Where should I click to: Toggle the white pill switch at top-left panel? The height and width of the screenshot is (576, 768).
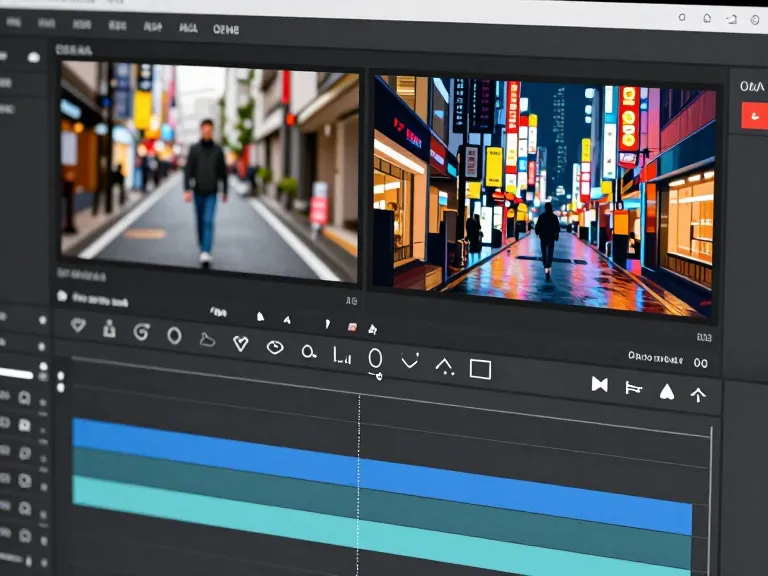(34, 58)
